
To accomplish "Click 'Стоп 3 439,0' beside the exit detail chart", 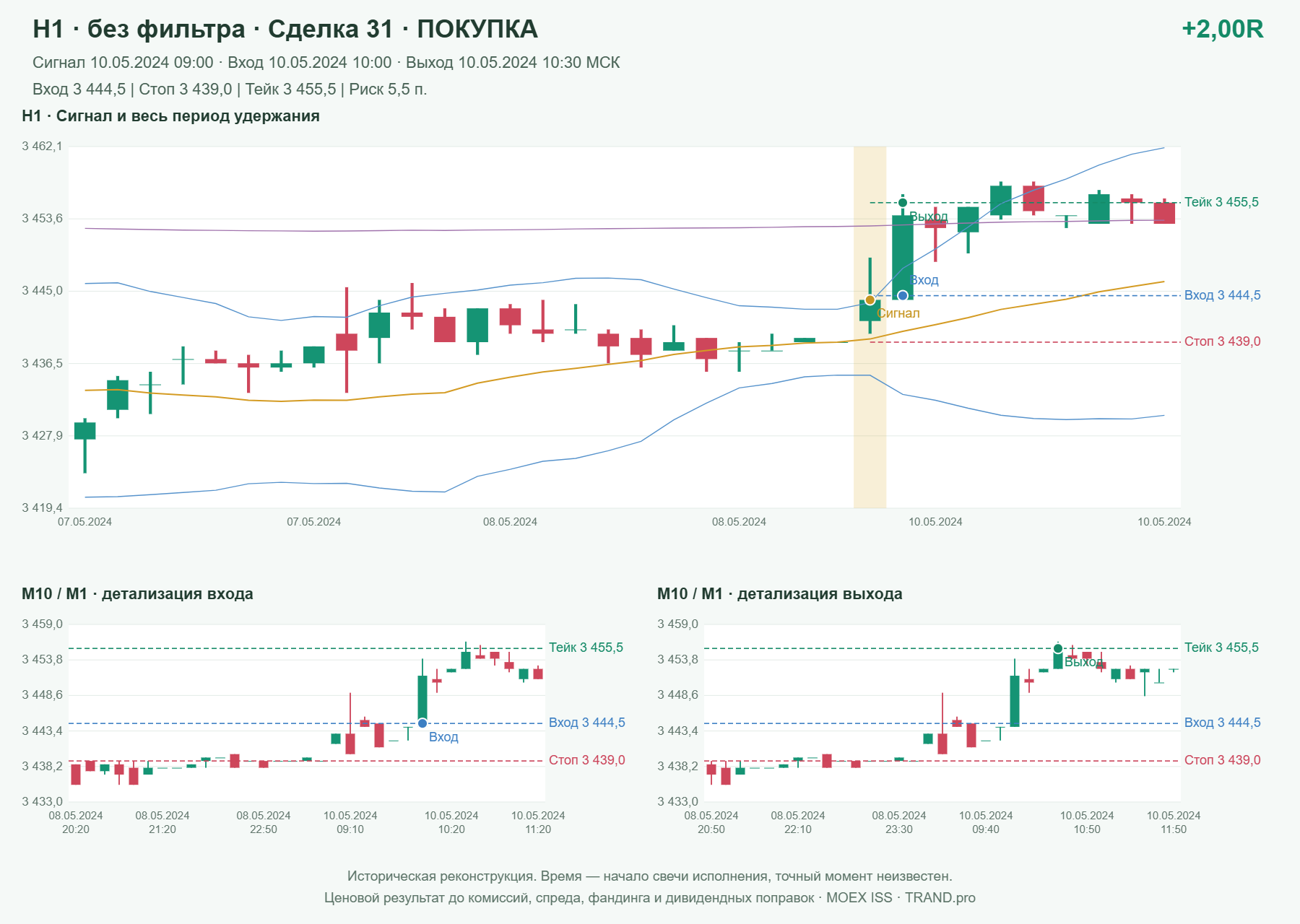I will click(1223, 760).
